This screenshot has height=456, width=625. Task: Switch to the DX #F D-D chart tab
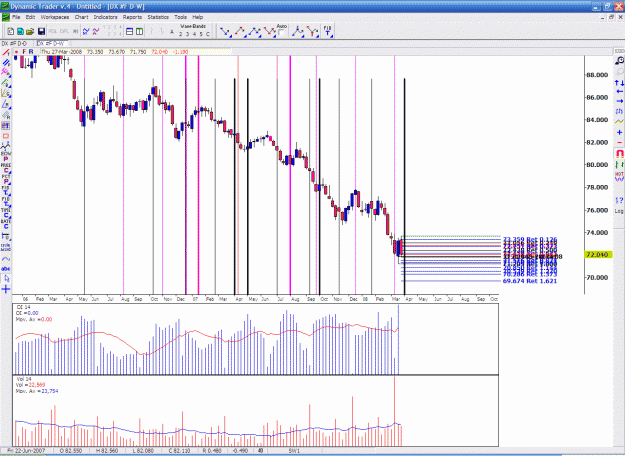coord(14,43)
